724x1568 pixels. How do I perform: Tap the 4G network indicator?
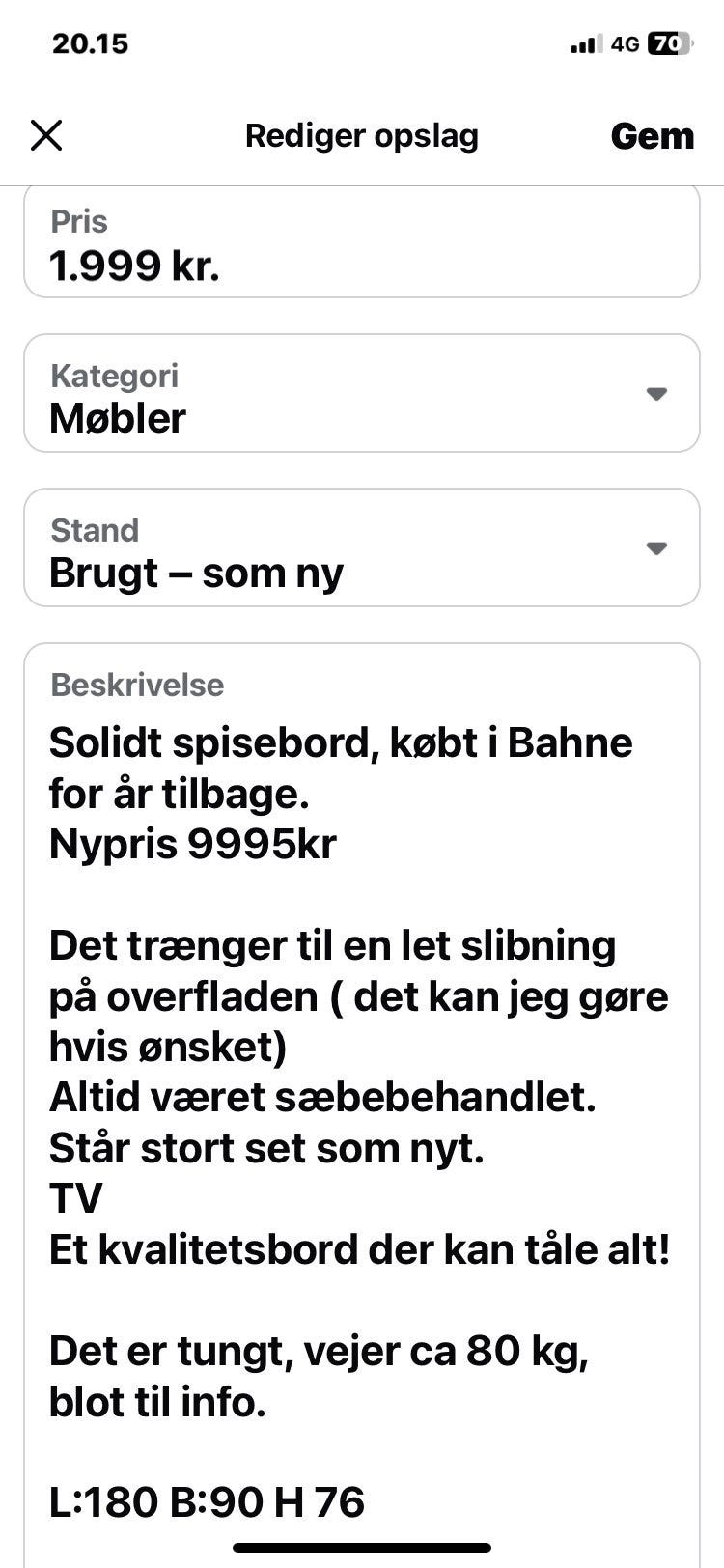click(x=625, y=44)
